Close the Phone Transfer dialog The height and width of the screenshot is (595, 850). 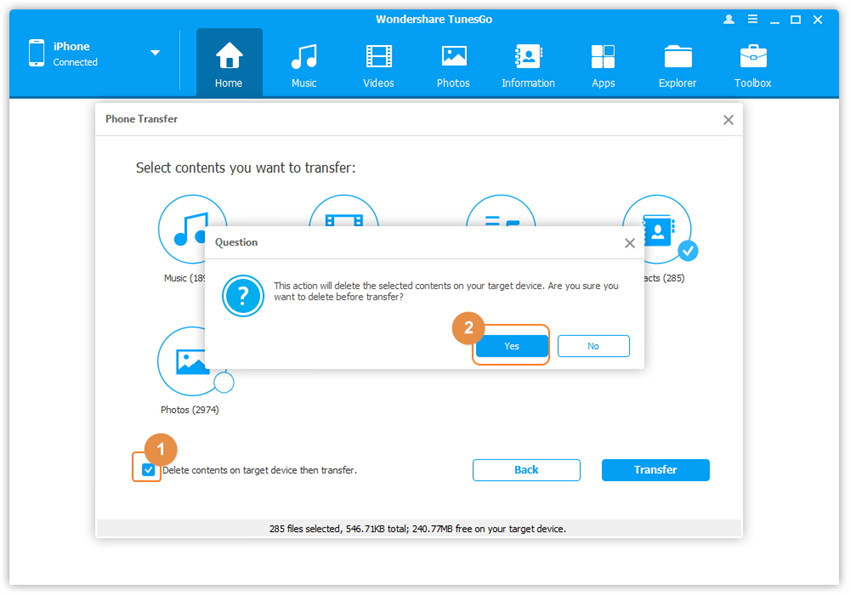click(x=728, y=120)
